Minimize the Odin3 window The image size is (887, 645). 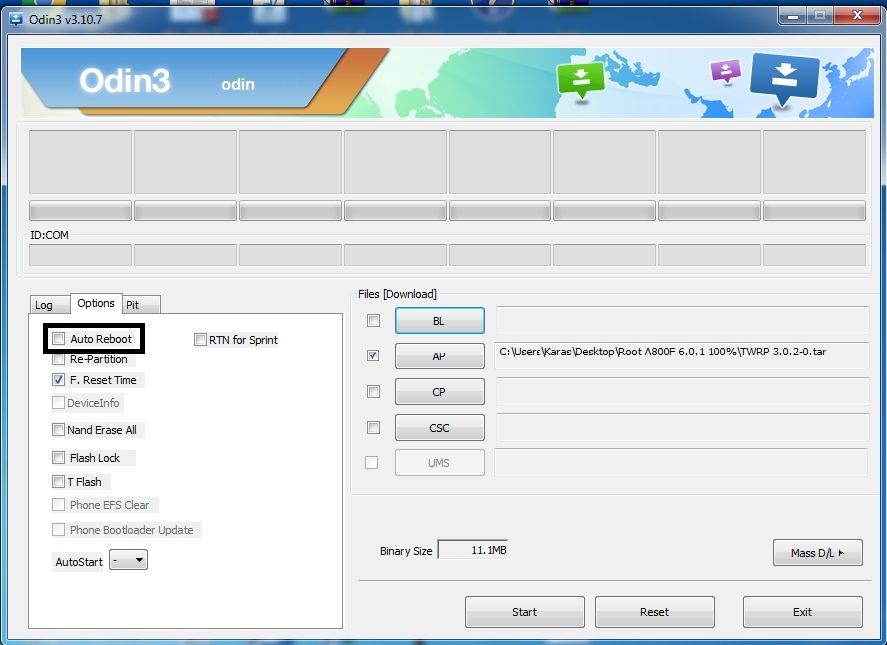793,16
